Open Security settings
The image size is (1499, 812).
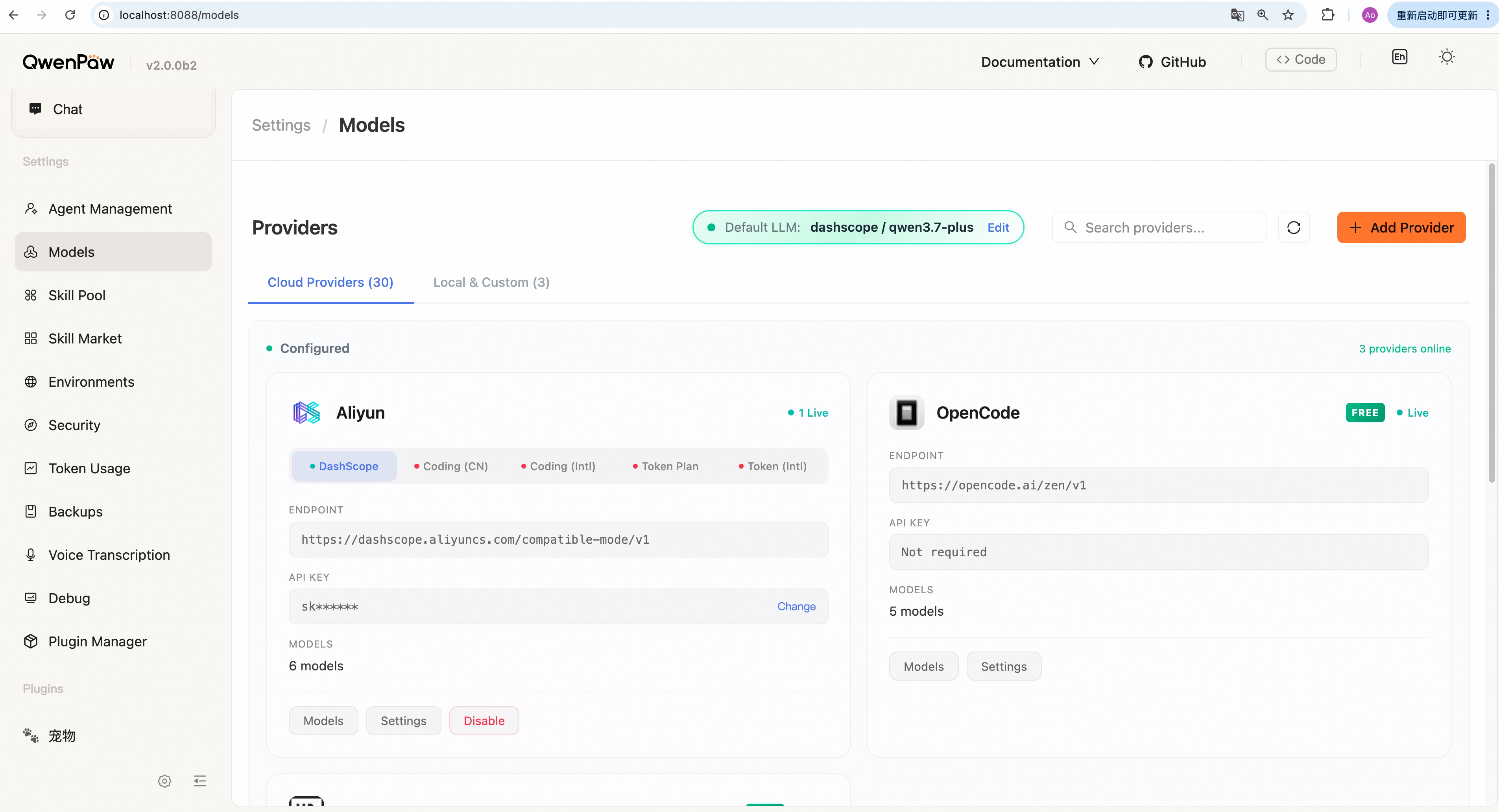113,425
